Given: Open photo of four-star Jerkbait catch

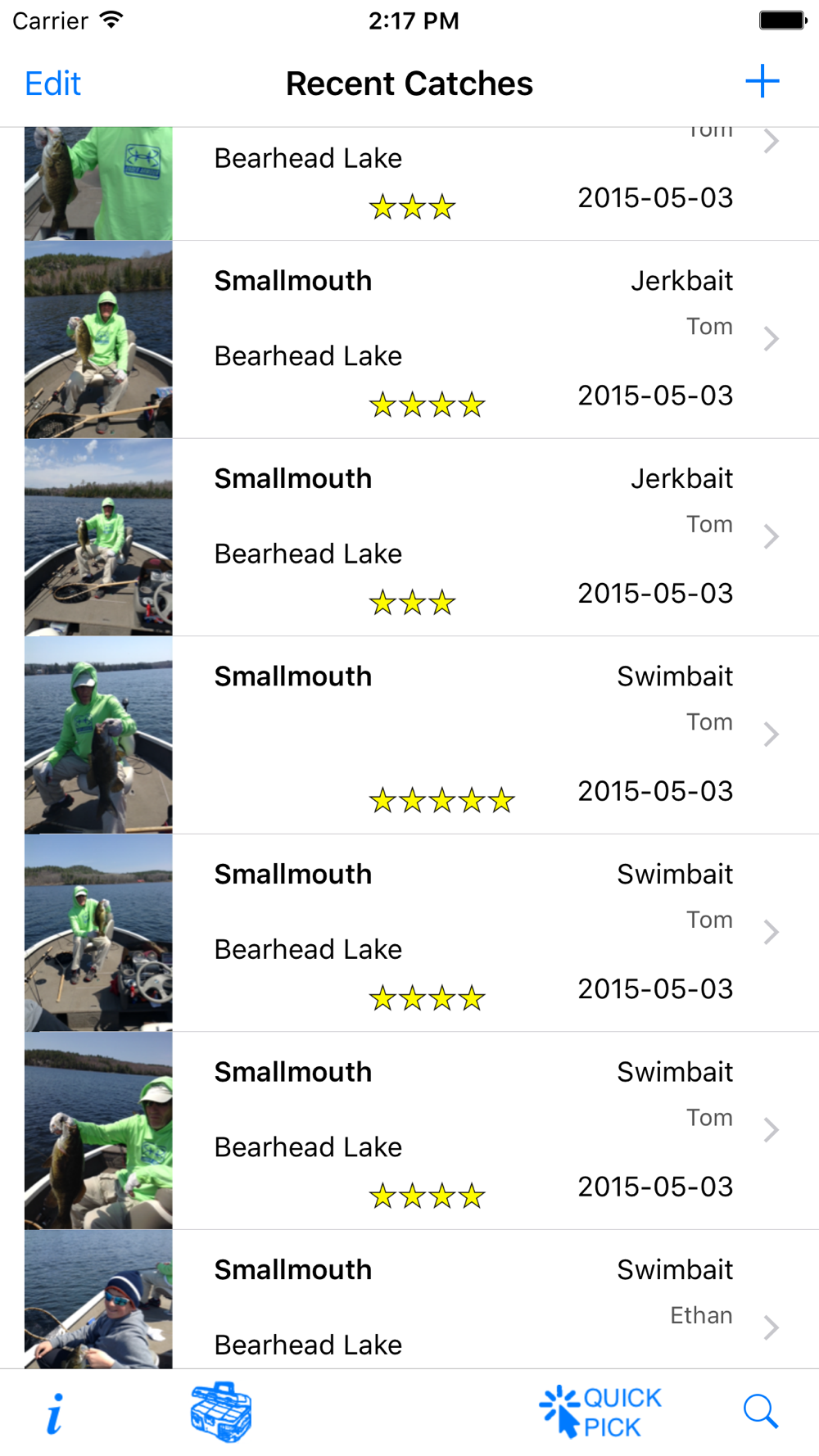Looking at the screenshot, I should (98, 340).
